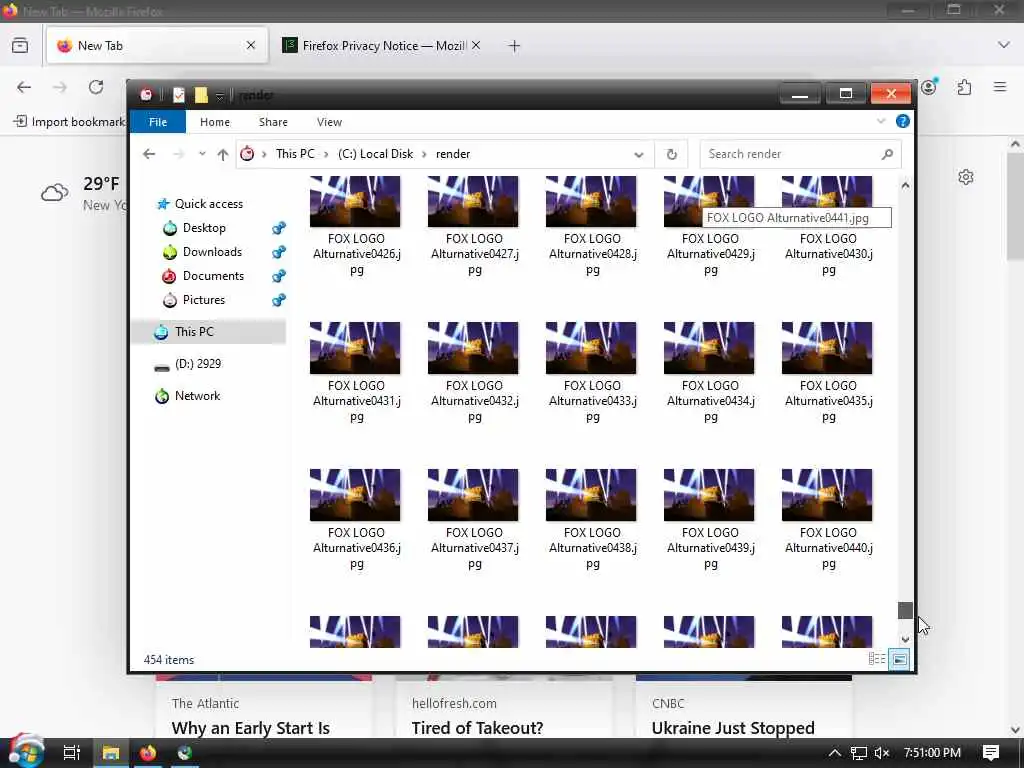Open the File ribbon tab

[158, 122]
